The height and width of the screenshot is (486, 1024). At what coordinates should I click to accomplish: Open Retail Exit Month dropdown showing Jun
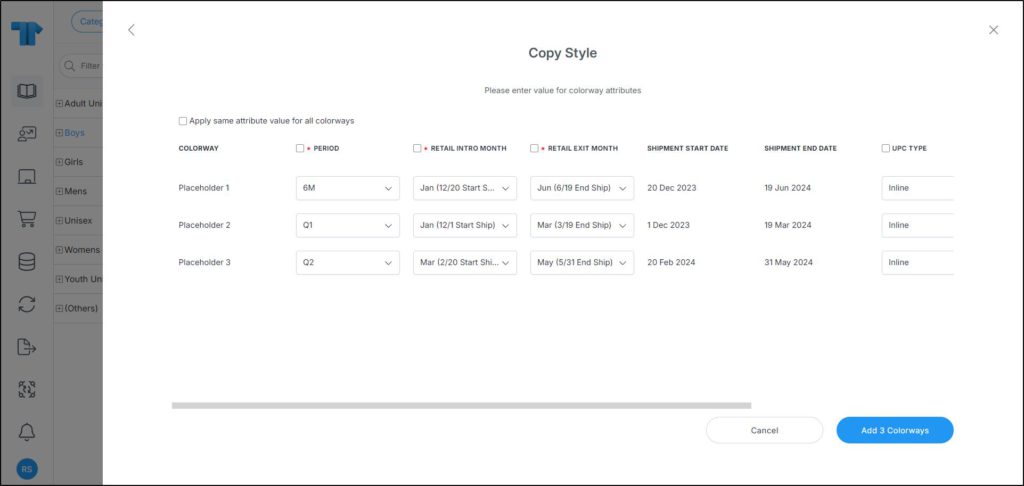point(582,188)
